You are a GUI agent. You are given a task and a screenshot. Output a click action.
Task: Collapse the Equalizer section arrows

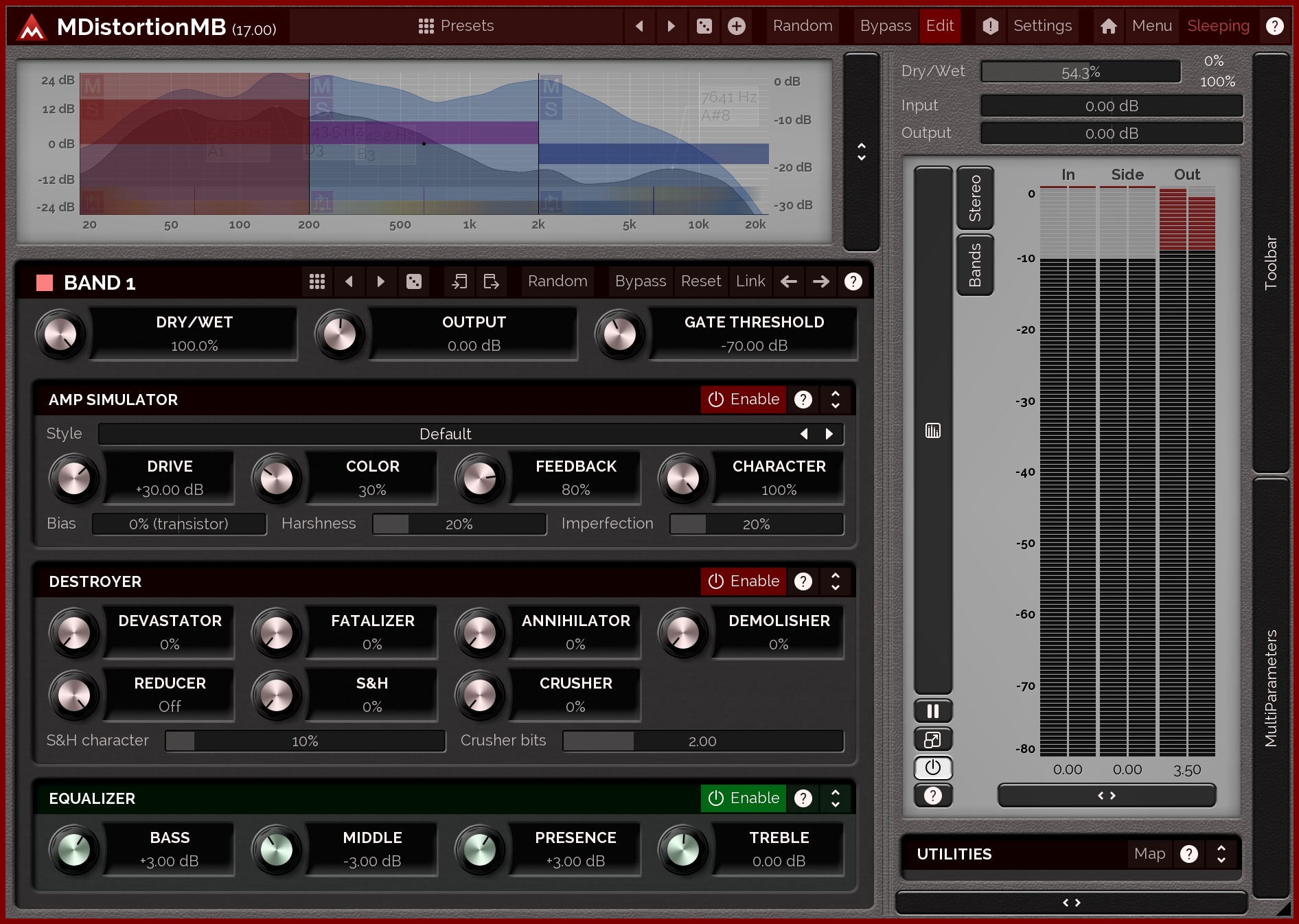(836, 798)
